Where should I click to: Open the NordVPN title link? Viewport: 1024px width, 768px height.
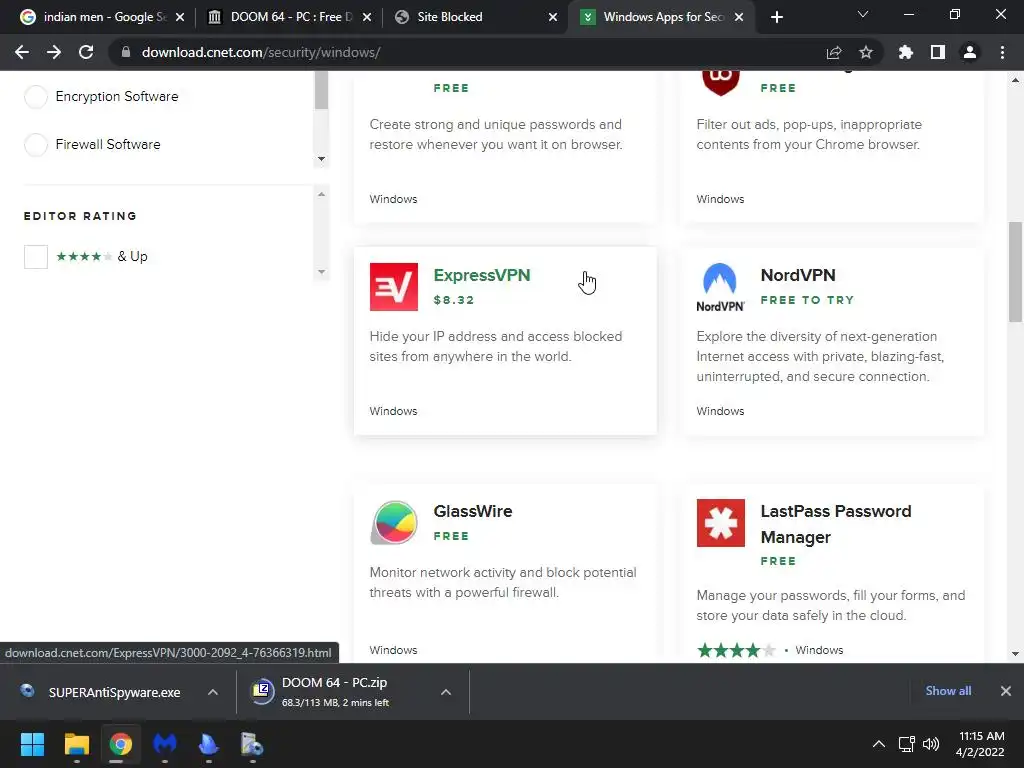[x=798, y=276]
